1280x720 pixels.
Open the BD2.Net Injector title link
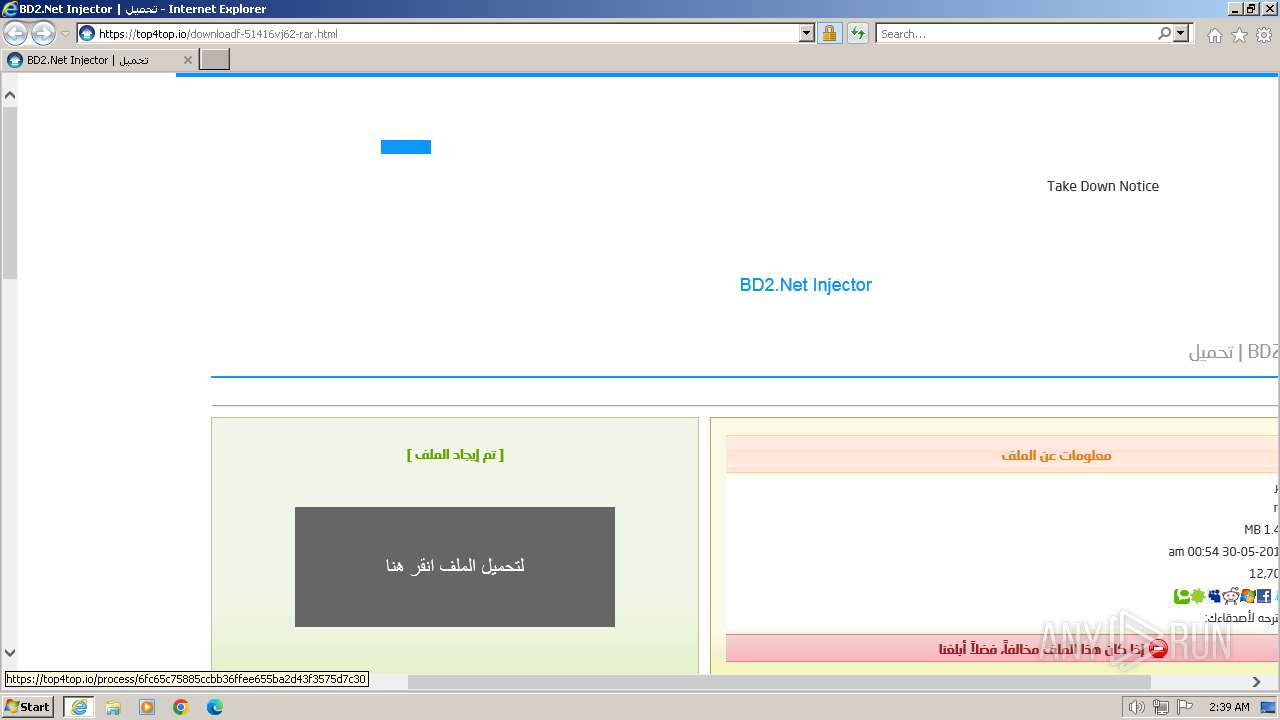[x=806, y=285]
